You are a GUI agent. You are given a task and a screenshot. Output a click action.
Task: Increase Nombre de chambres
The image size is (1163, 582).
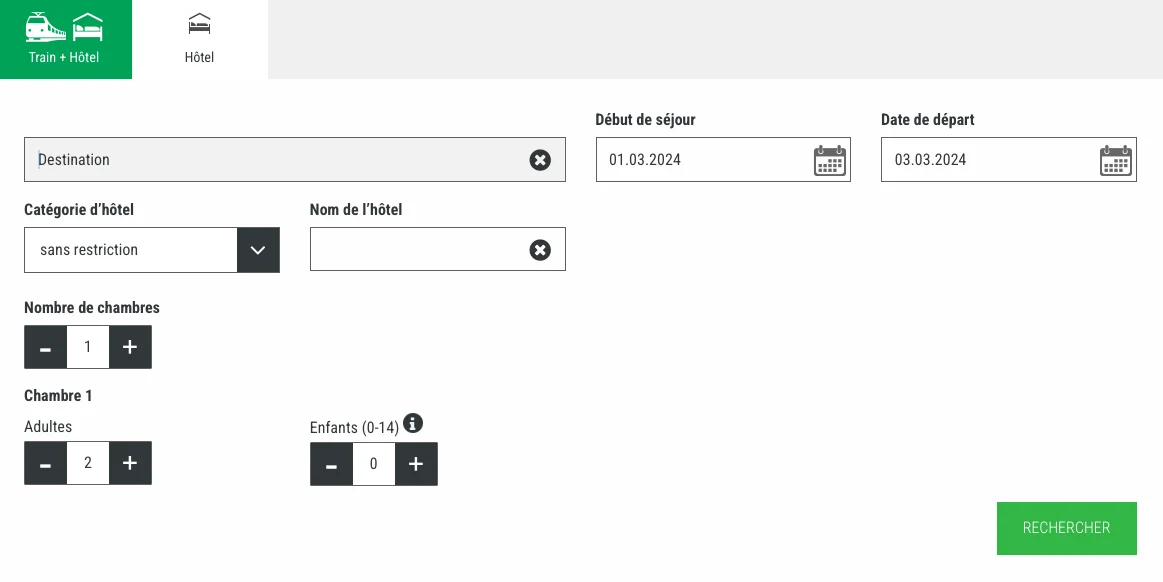tap(130, 347)
